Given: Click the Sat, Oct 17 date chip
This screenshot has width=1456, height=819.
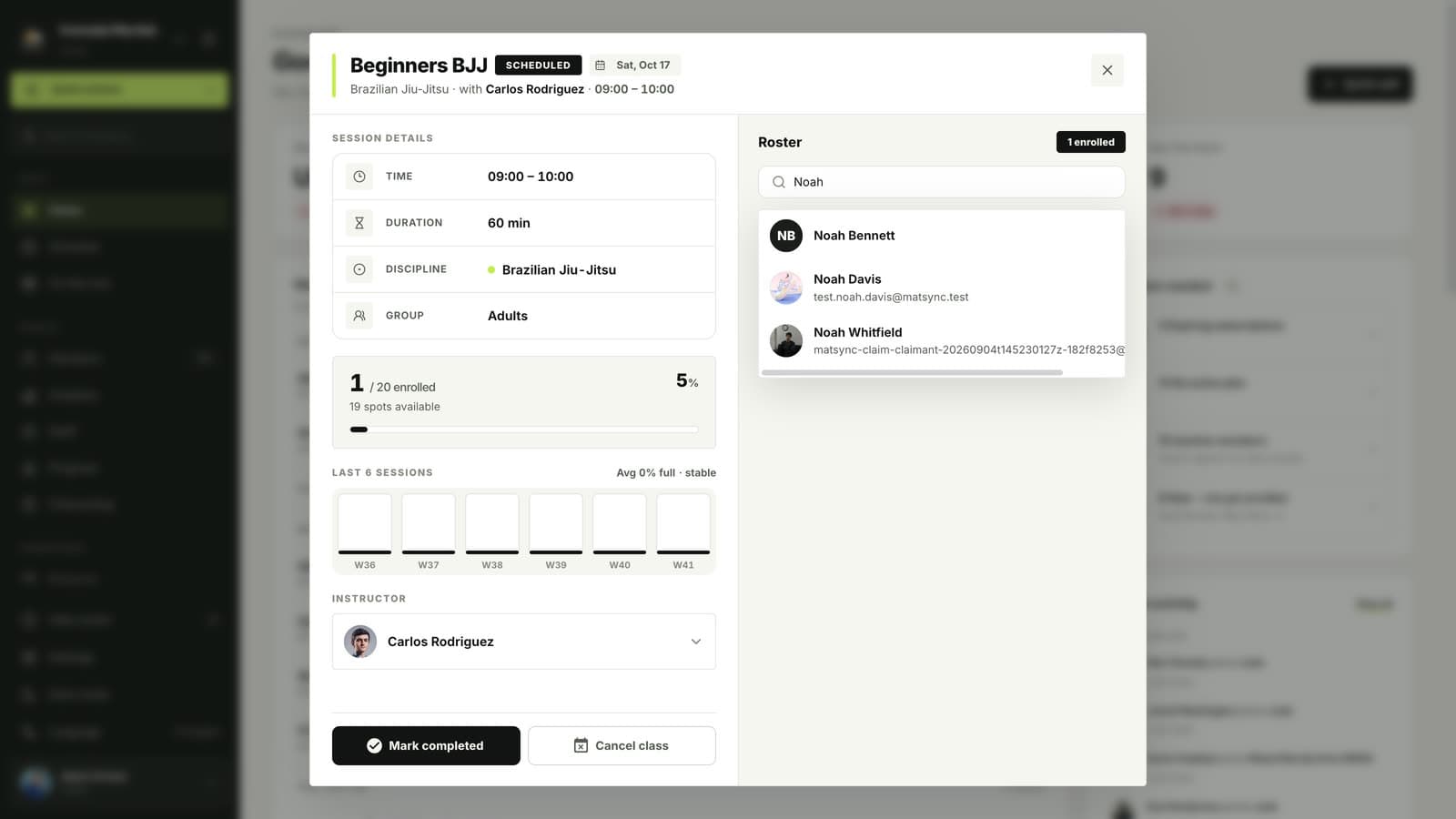Looking at the screenshot, I should [x=635, y=66].
